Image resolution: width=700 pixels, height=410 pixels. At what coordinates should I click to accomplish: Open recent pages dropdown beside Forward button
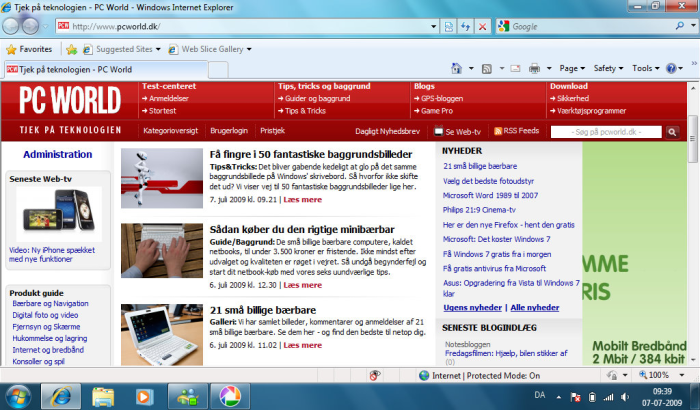45,26
